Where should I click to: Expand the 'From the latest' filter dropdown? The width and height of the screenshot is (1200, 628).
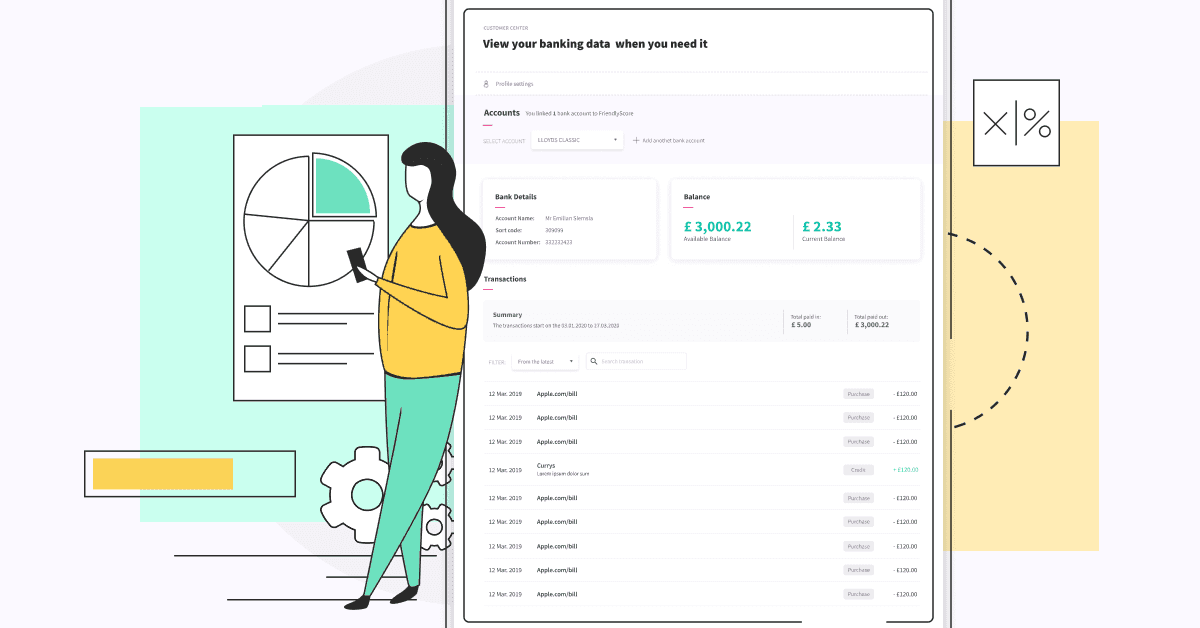(x=544, y=361)
